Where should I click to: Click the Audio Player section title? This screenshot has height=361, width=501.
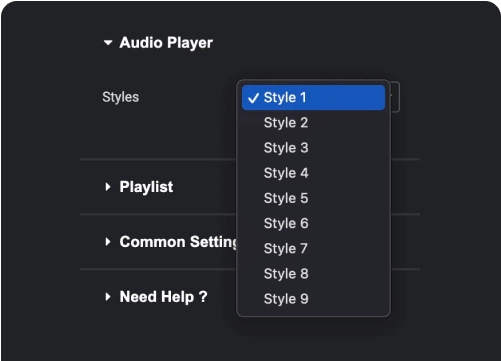pyautogui.click(x=166, y=43)
